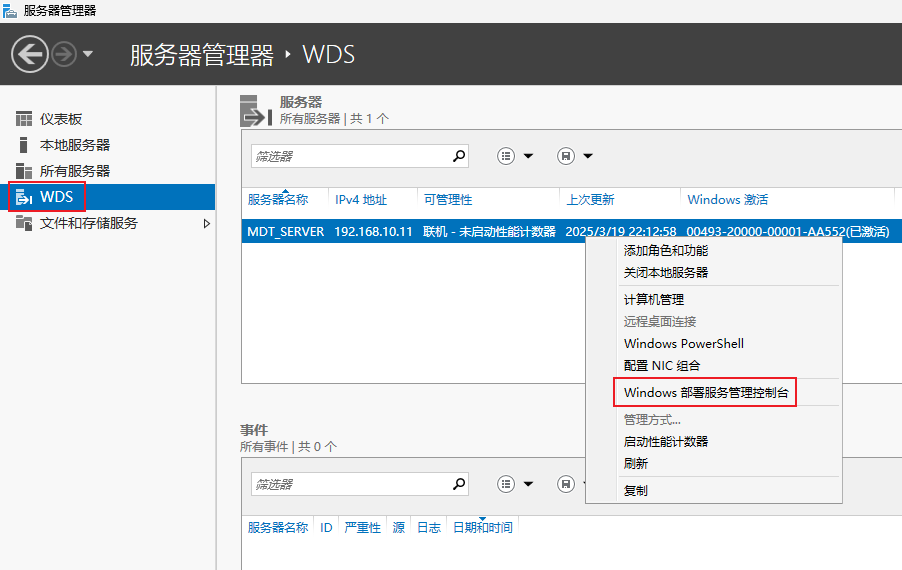Click the 管理方式... context menu entry
The height and width of the screenshot is (570, 902).
(x=652, y=420)
